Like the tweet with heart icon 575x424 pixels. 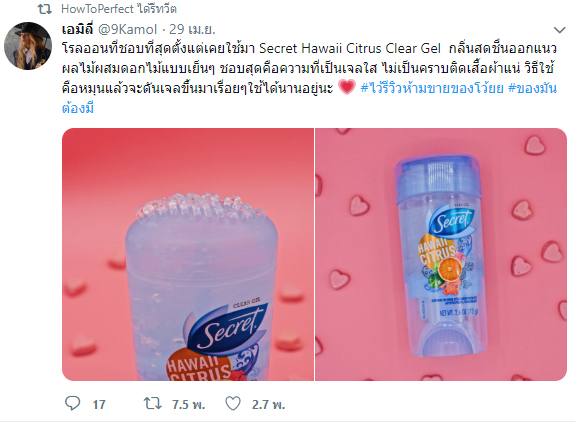pos(233,403)
